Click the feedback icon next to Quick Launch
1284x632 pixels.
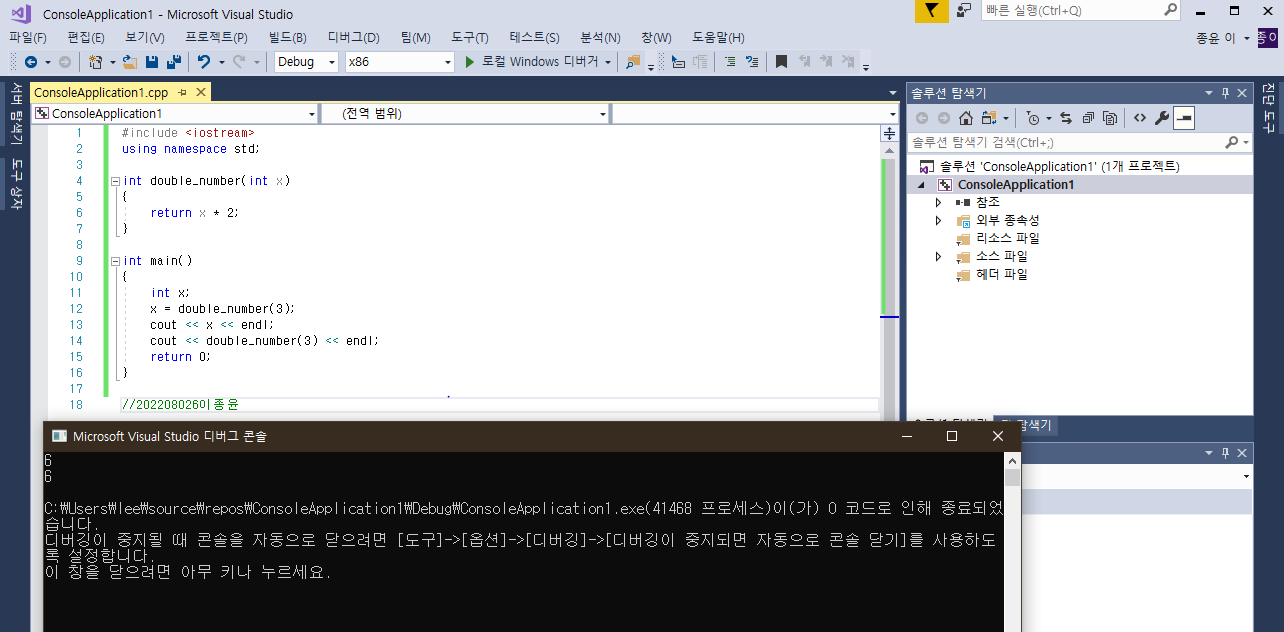click(x=964, y=10)
